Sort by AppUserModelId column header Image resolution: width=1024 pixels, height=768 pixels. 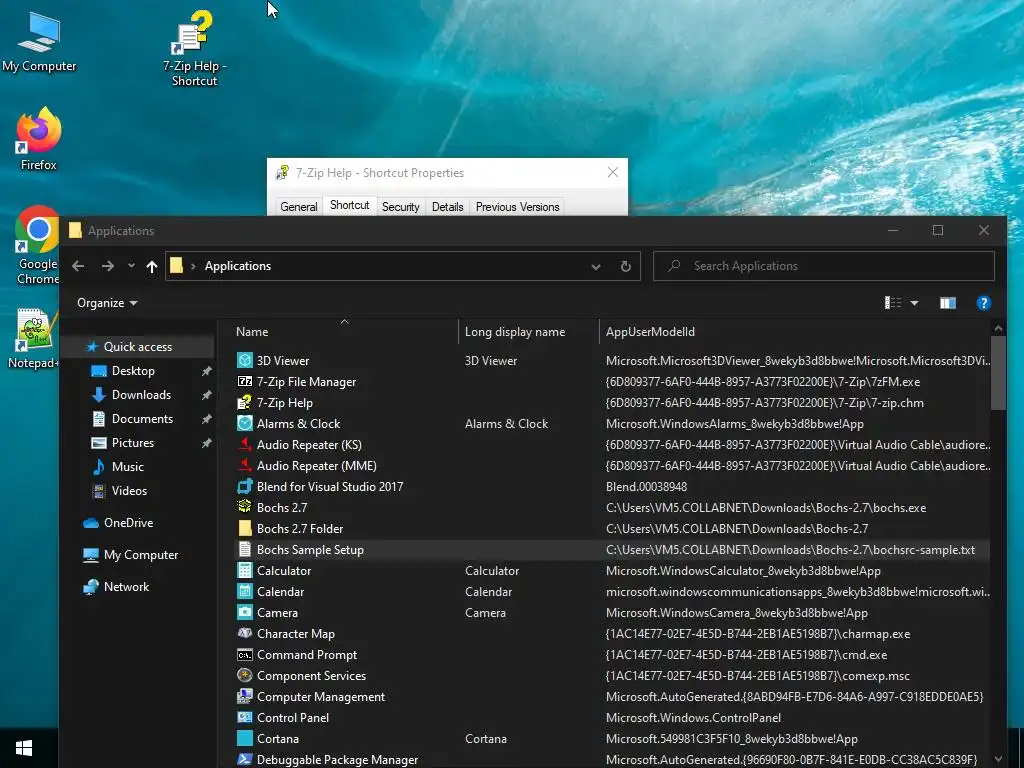(794, 332)
